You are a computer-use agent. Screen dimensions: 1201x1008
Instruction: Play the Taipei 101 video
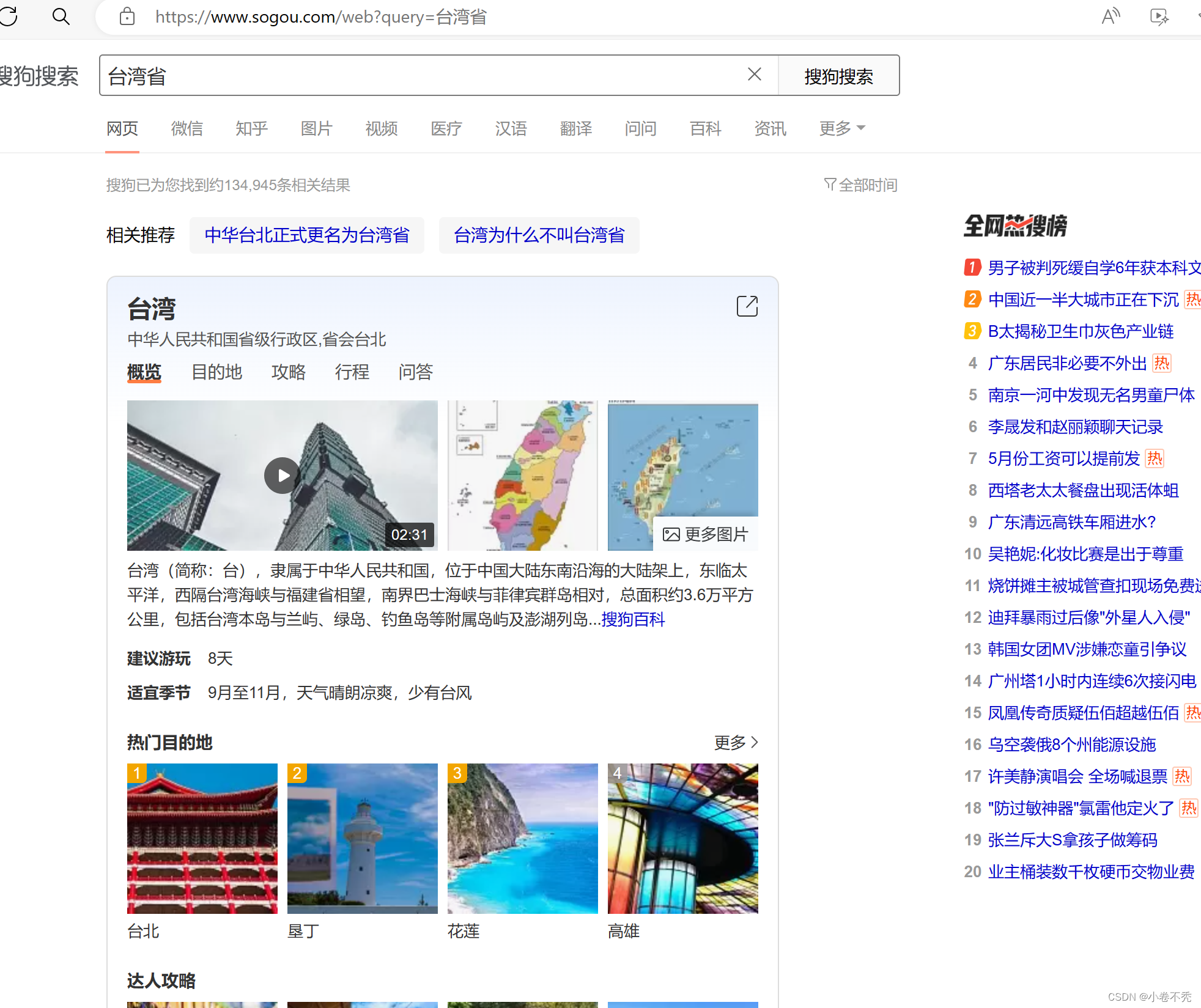click(x=282, y=476)
